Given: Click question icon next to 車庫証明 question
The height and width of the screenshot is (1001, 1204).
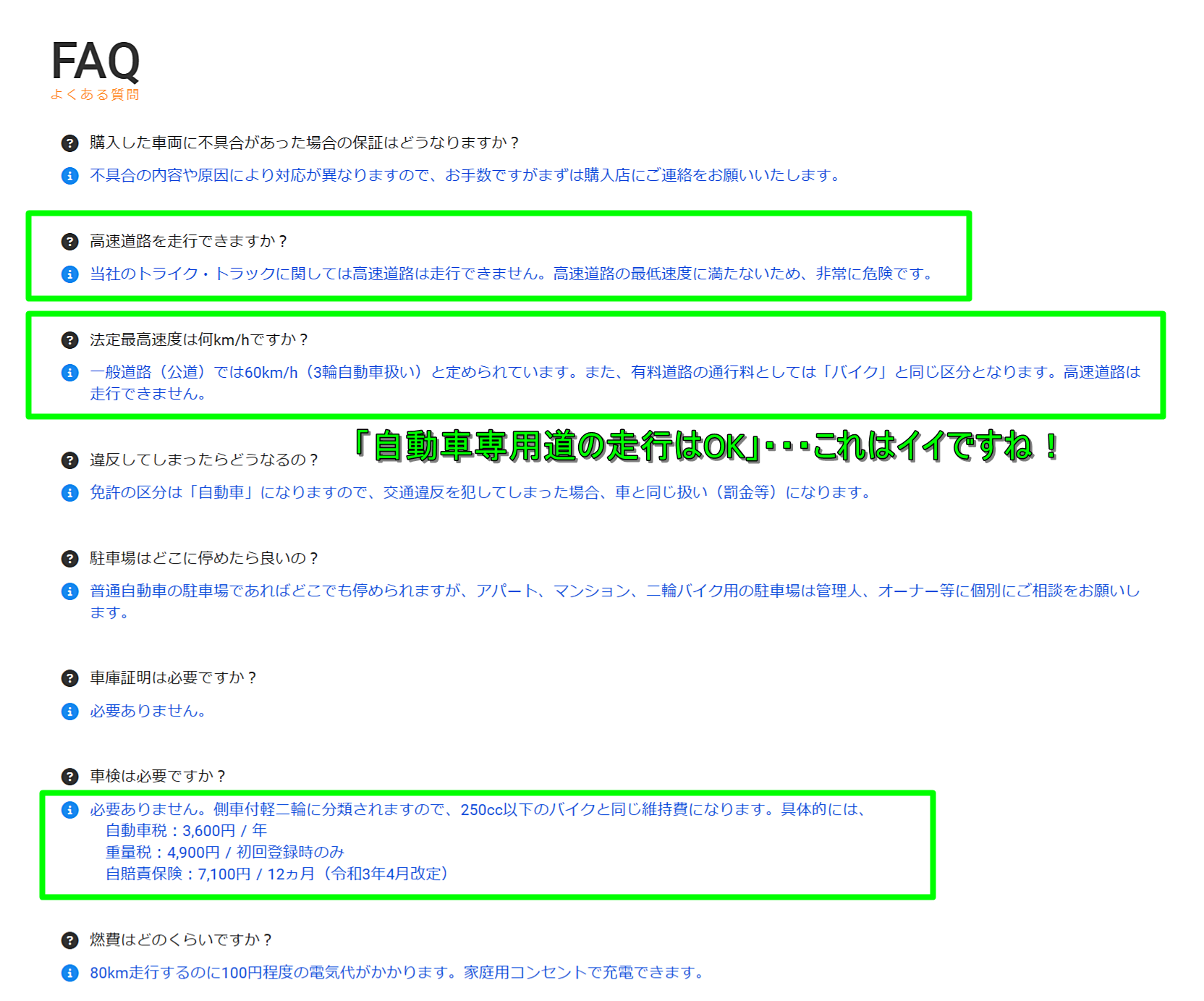Looking at the screenshot, I should (69, 678).
